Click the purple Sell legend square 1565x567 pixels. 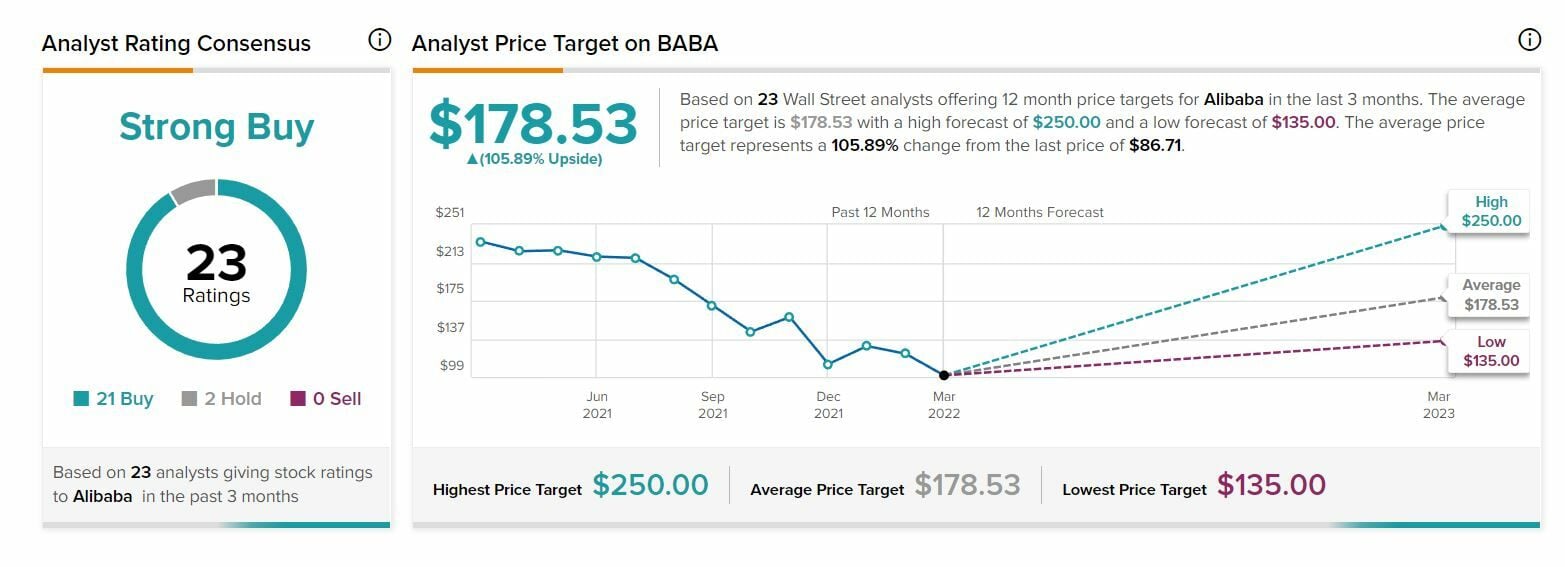point(297,399)
